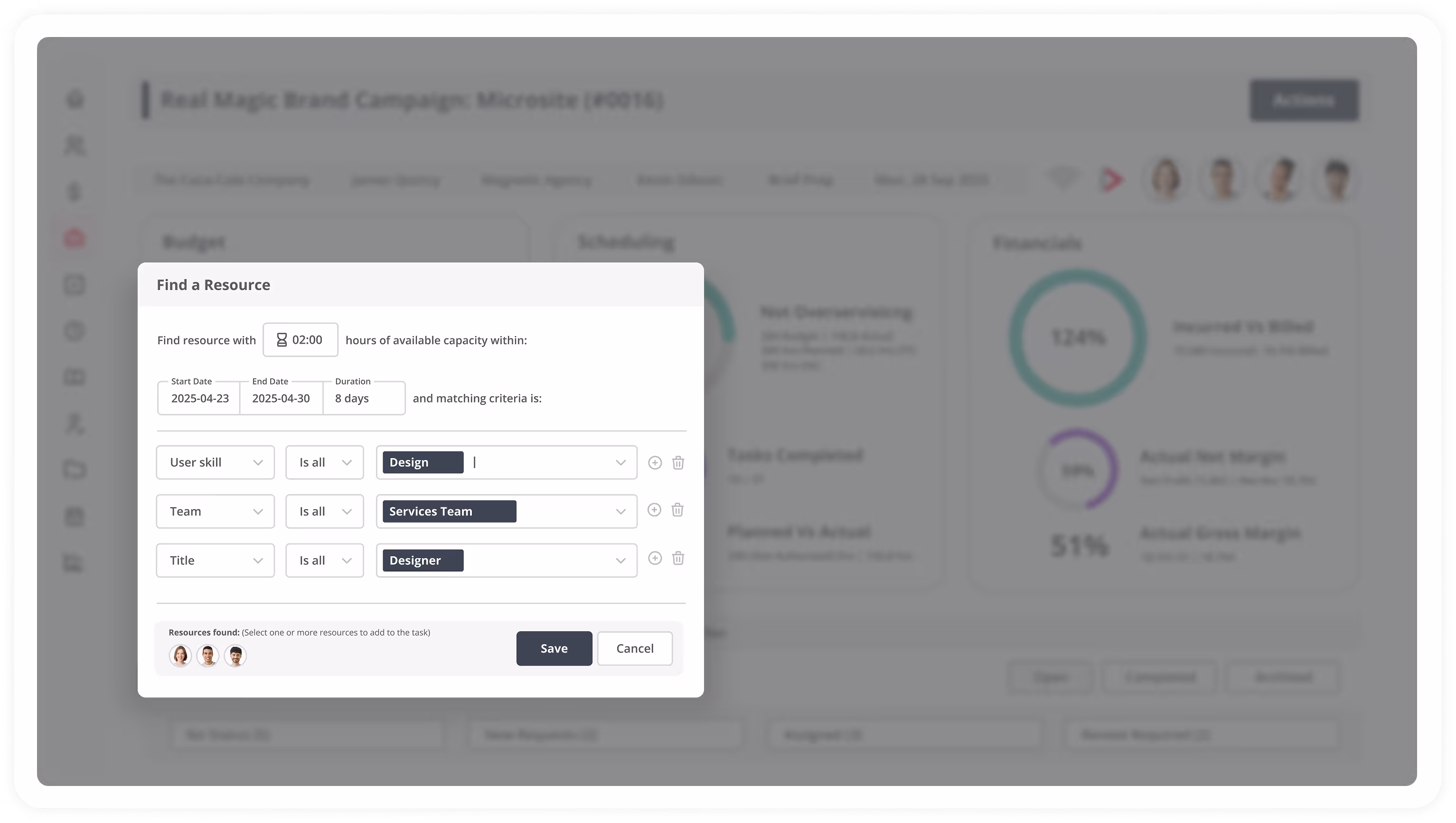1456x823 pixels.
Task: Click the hourglass icon in hours field
Action: point(282,340)
